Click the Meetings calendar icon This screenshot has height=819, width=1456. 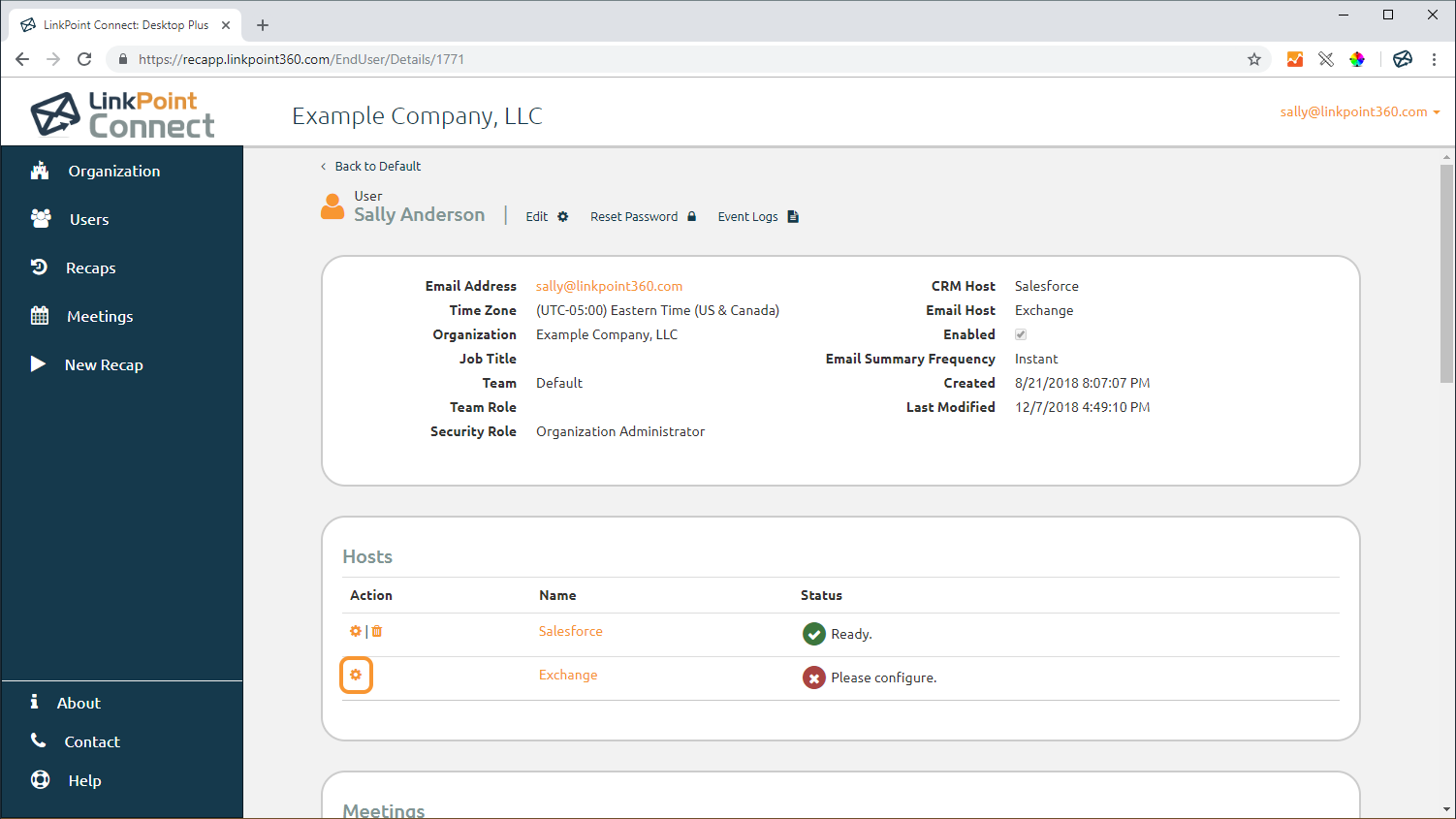pos(40,315)
